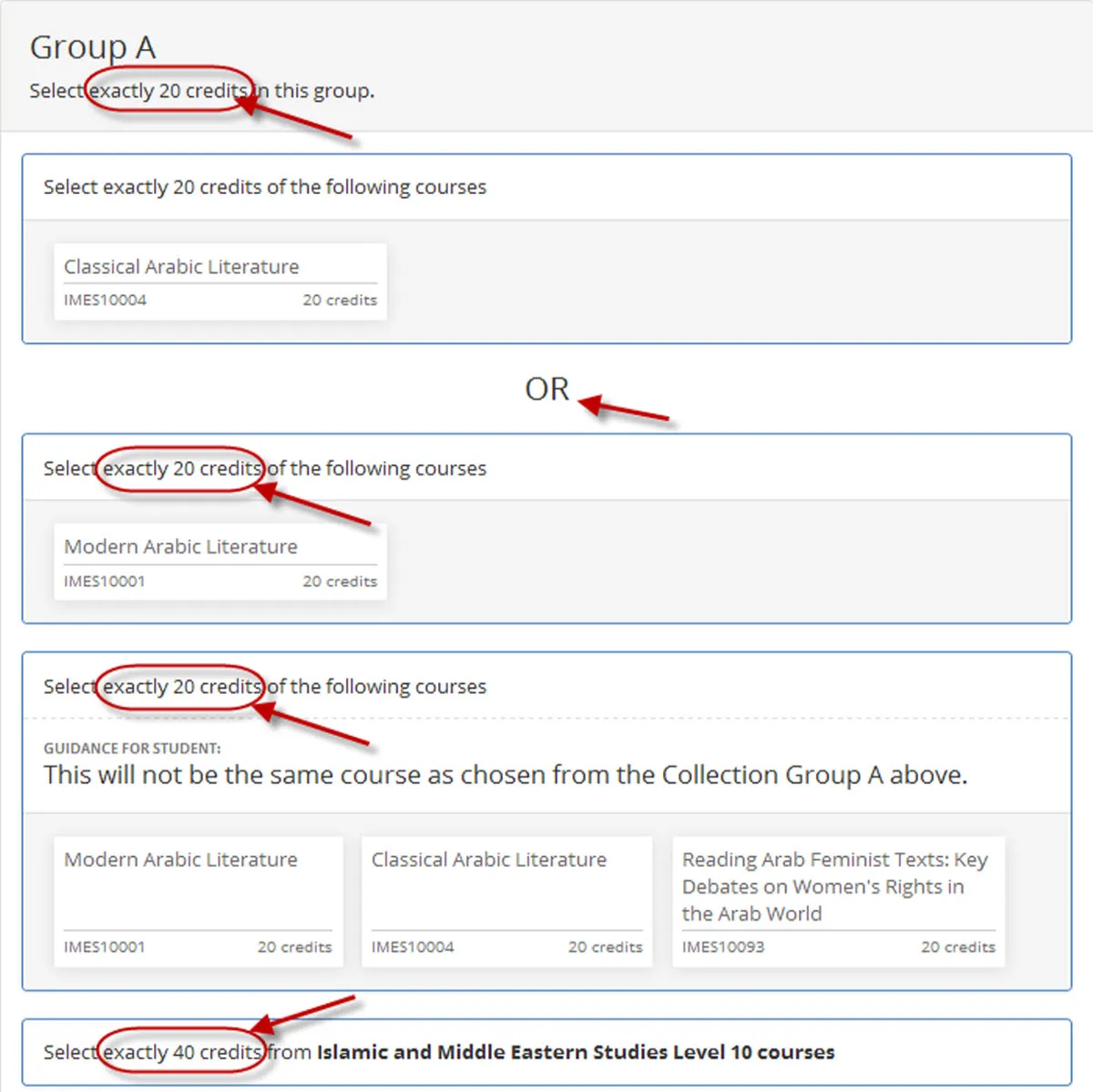Click the IMES10004 course code
The width and height of the screenshot is (1093, 1092).
pos(104,300)
